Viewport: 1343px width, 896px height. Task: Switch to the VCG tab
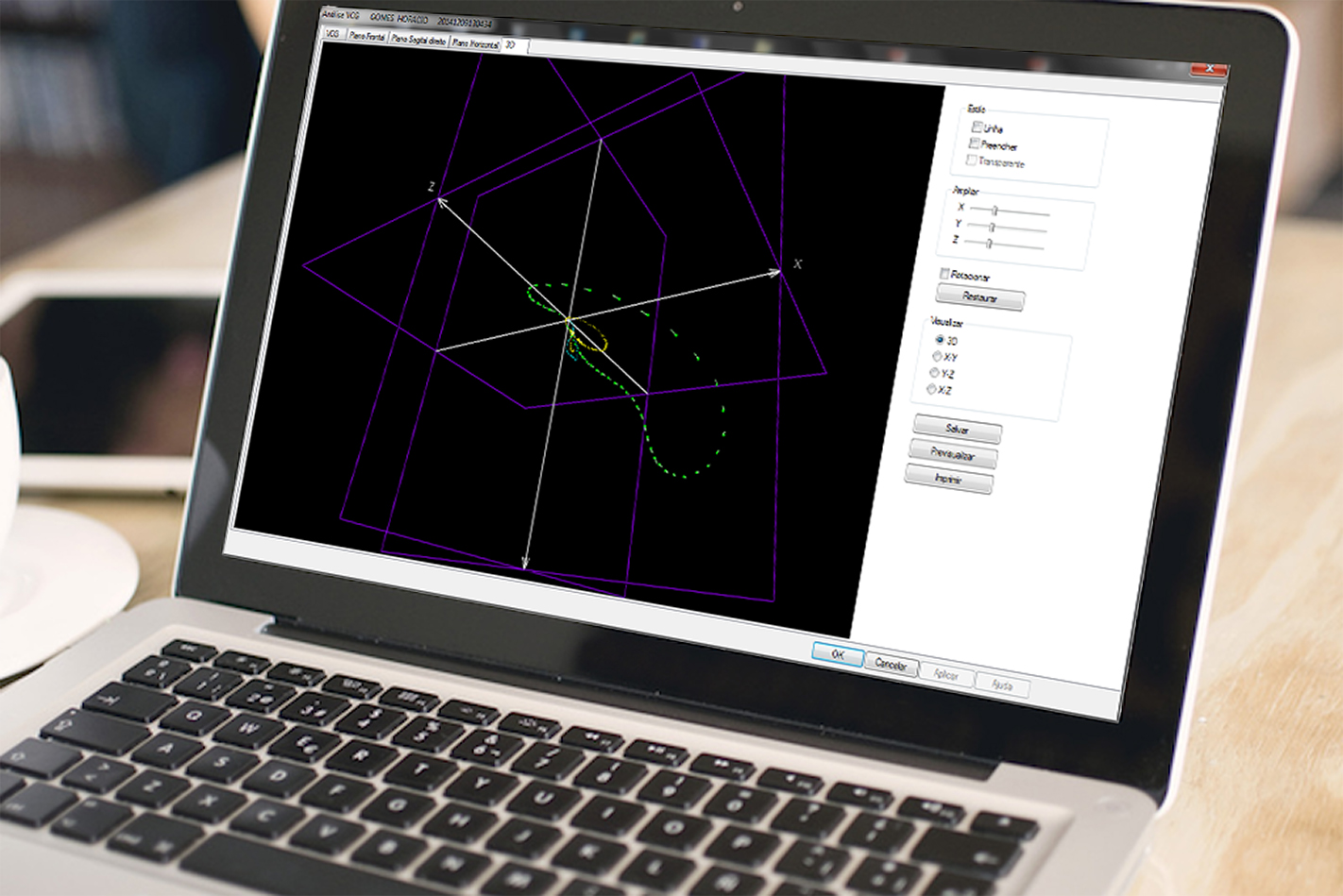(x=331, y=33)
